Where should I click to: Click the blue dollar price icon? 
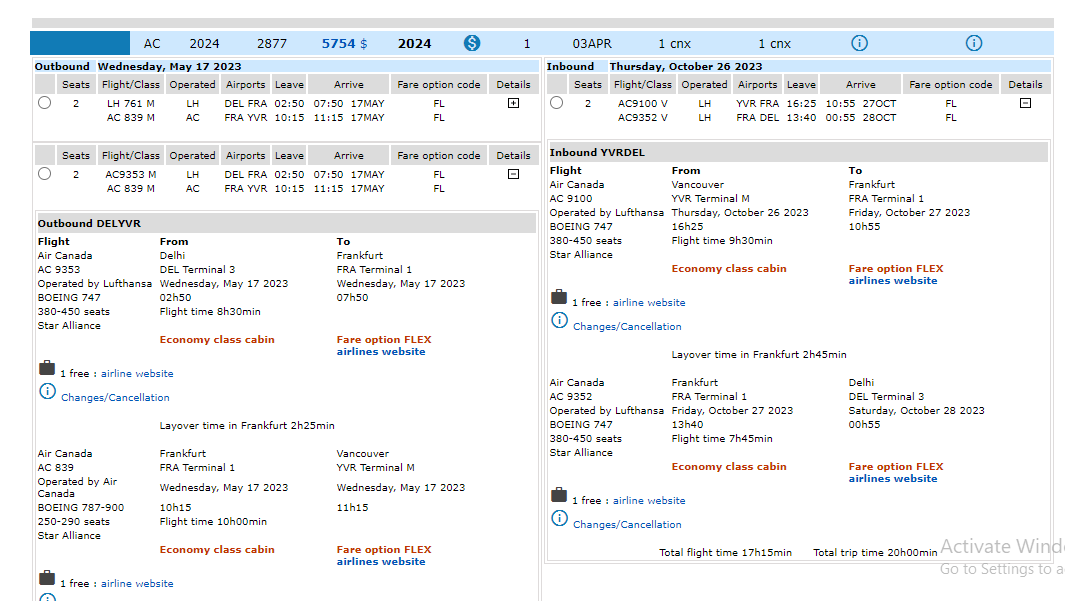(472, 43)
